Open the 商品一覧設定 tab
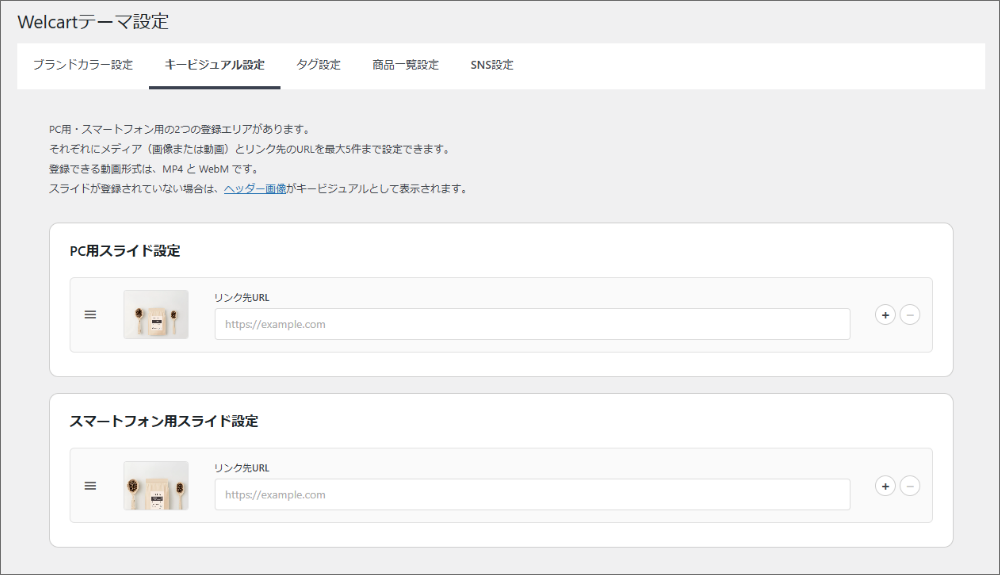The image size is (1000, 575). coord(406,65)
